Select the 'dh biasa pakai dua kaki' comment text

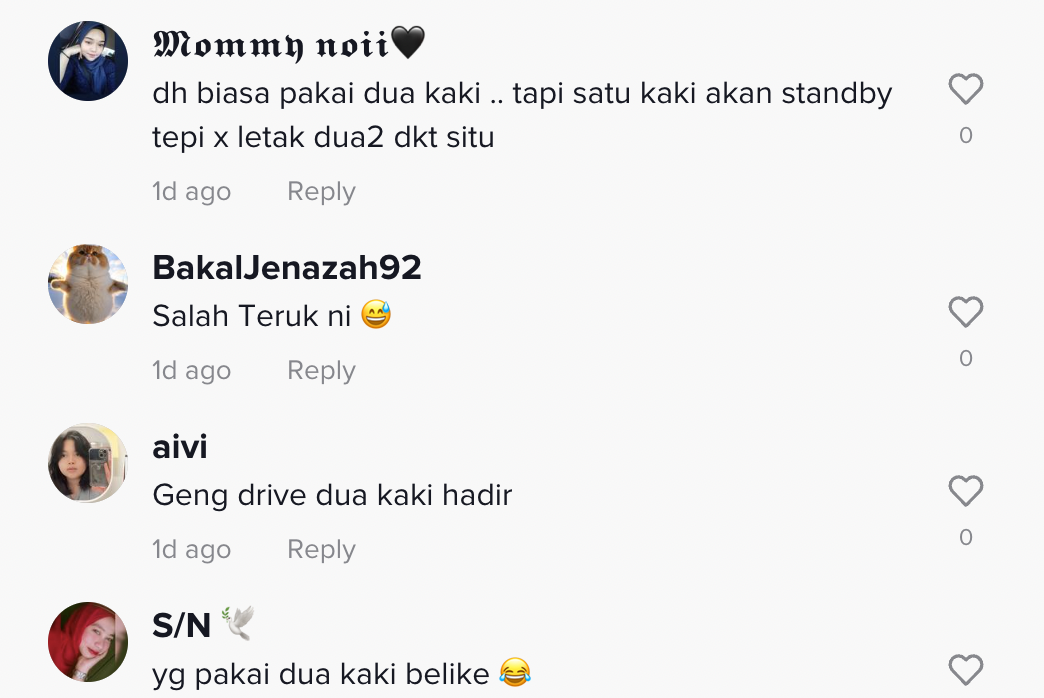(522, 115)
